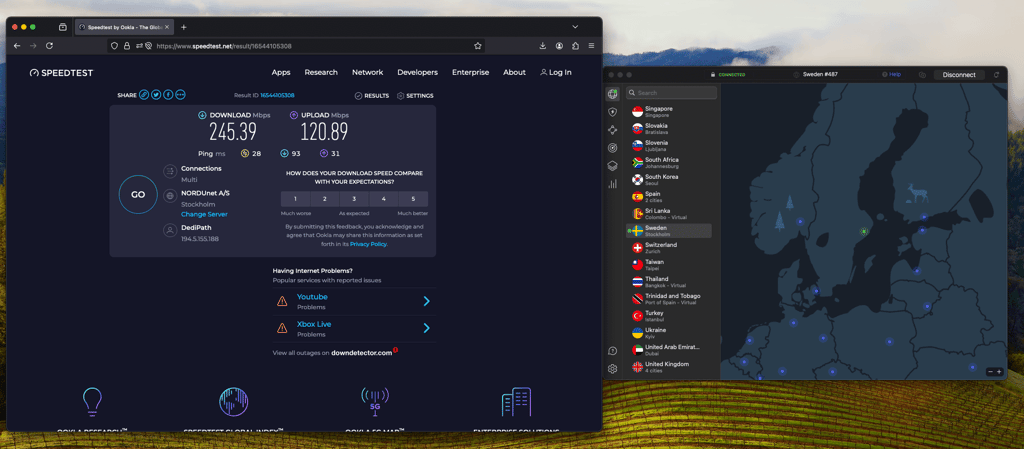Select Singapore in NordVPN server list
This screenshot has height=449, width=1024.
point(669,112)
